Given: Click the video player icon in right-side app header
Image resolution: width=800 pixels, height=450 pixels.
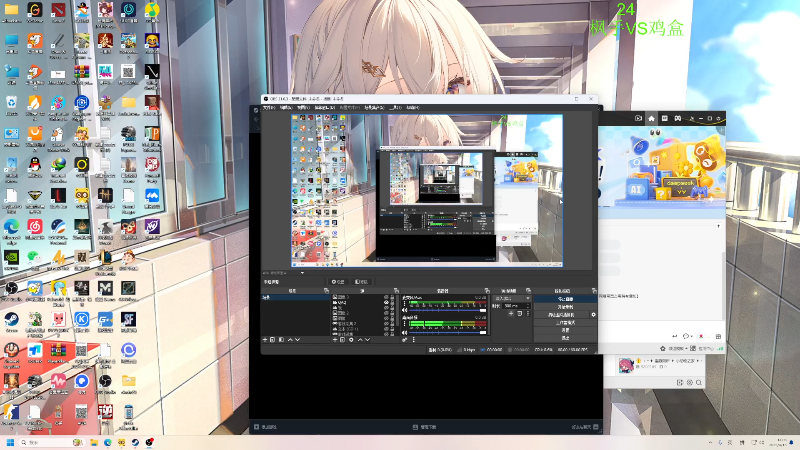Looking at the screenshot, I should pyautogui.click(x=638, y=118).
